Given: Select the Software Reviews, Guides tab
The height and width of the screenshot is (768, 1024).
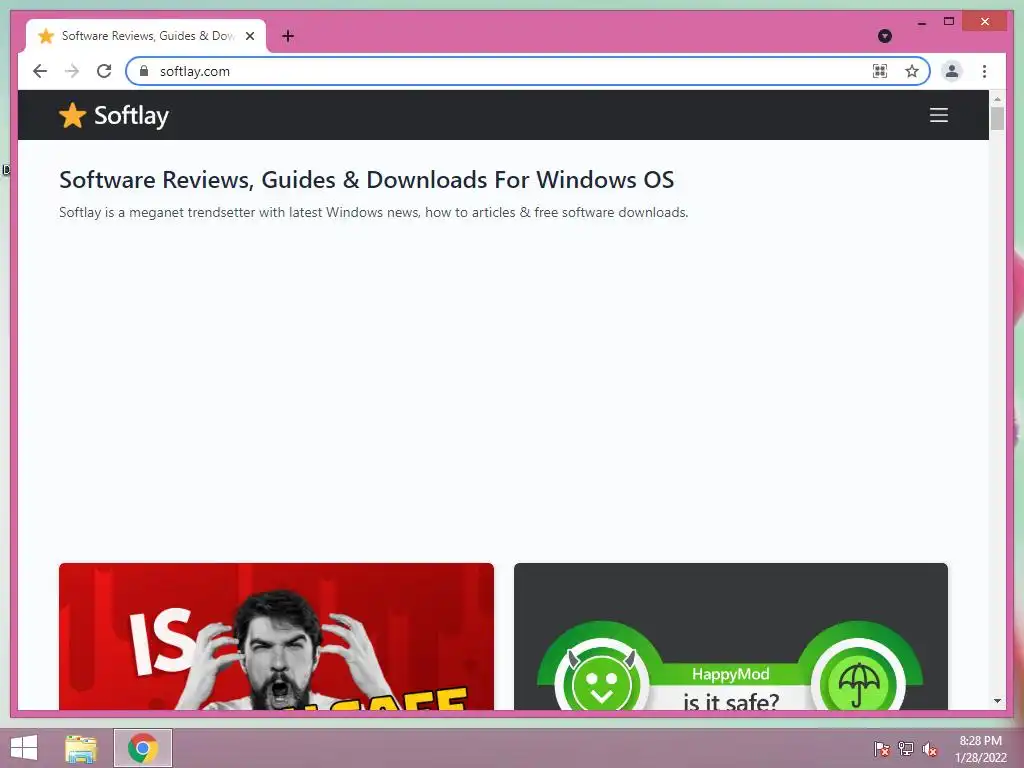Looking at the screenshot, I should point(146,36).
